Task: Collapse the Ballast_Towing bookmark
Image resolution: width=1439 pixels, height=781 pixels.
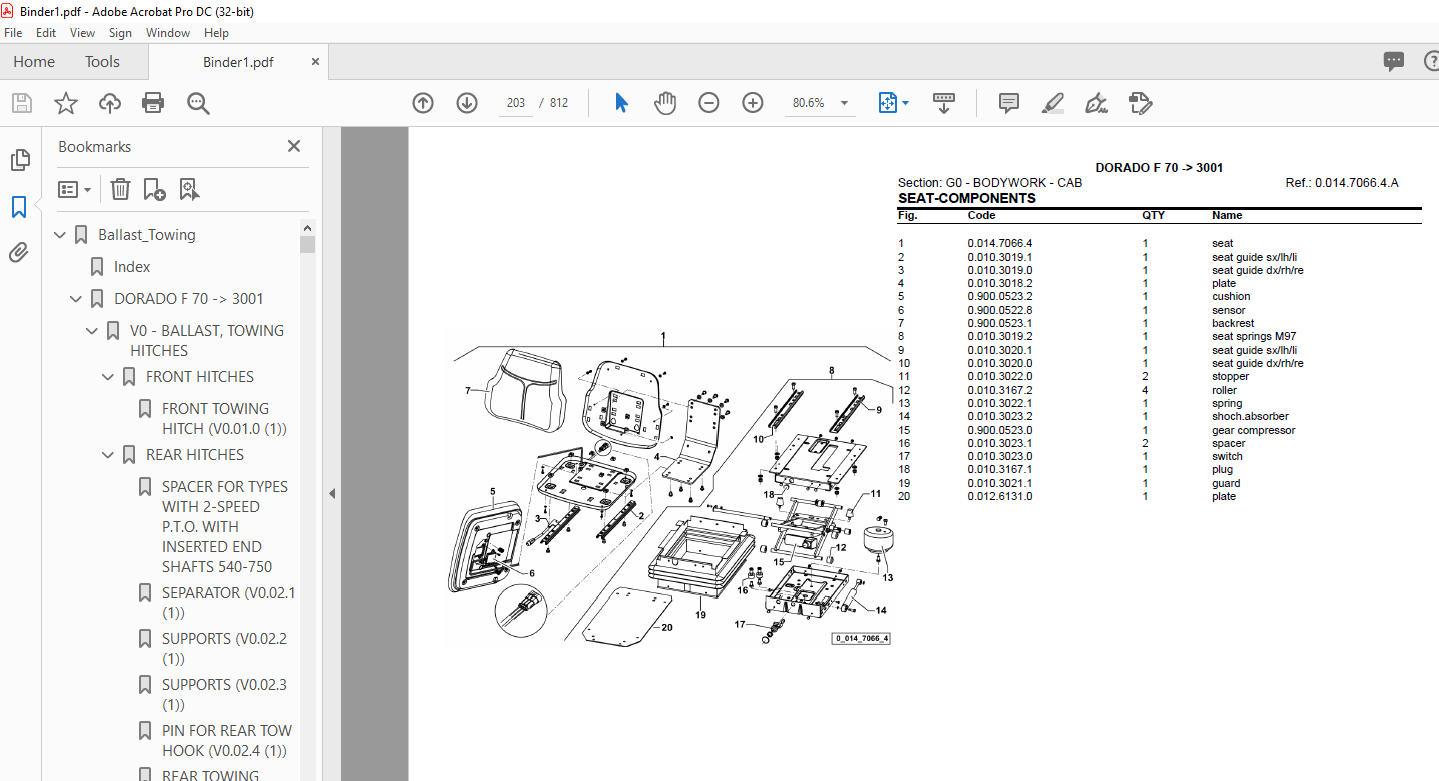Action: (x=60, y=235)
